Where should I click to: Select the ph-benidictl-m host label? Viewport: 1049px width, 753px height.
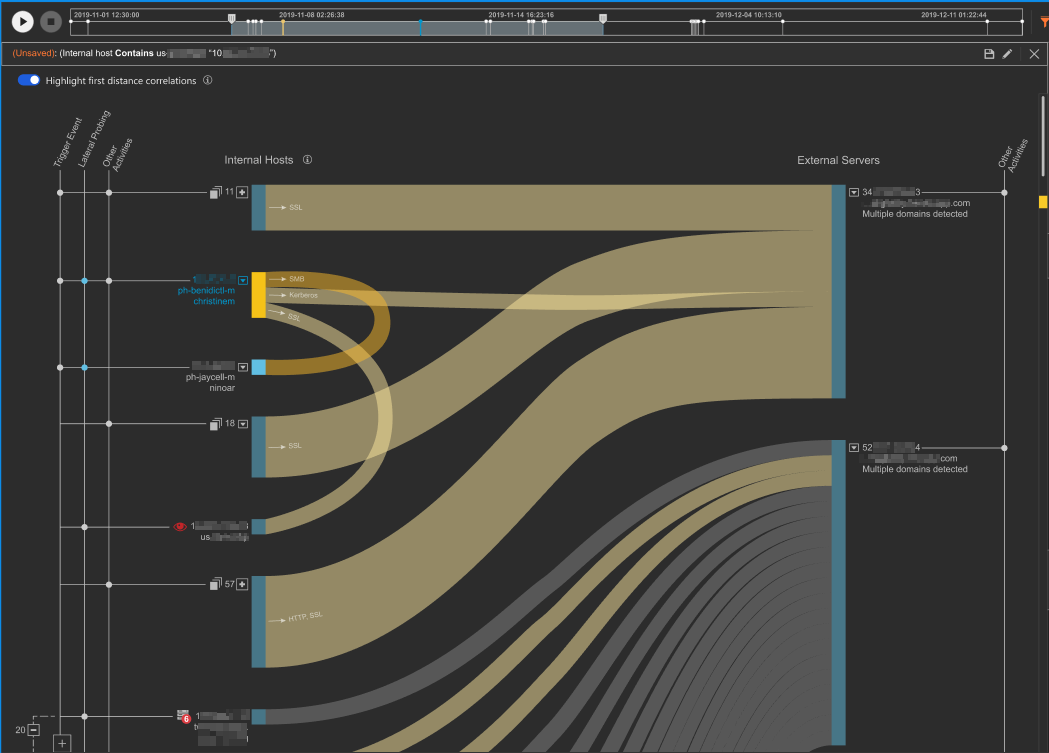click(x=206, y=291)
